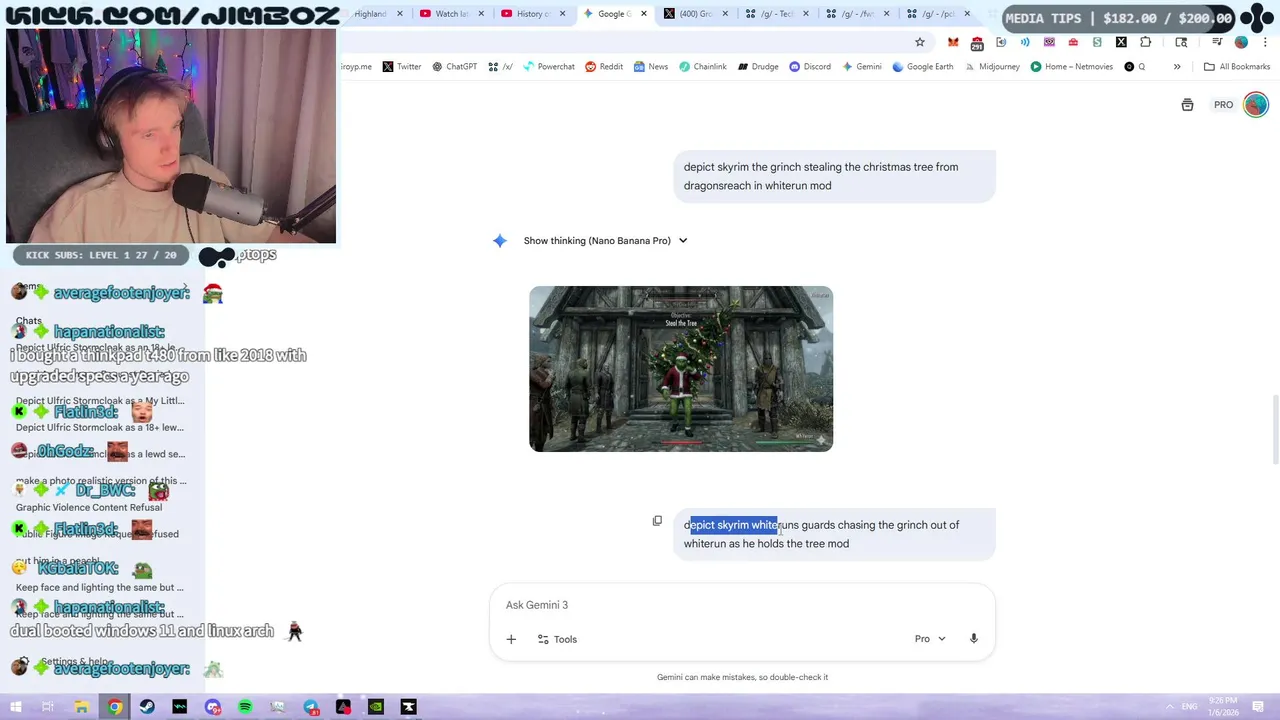Open Task View on the taskbar
Screen dimensions: 1280x720
[x=48, y=707]
